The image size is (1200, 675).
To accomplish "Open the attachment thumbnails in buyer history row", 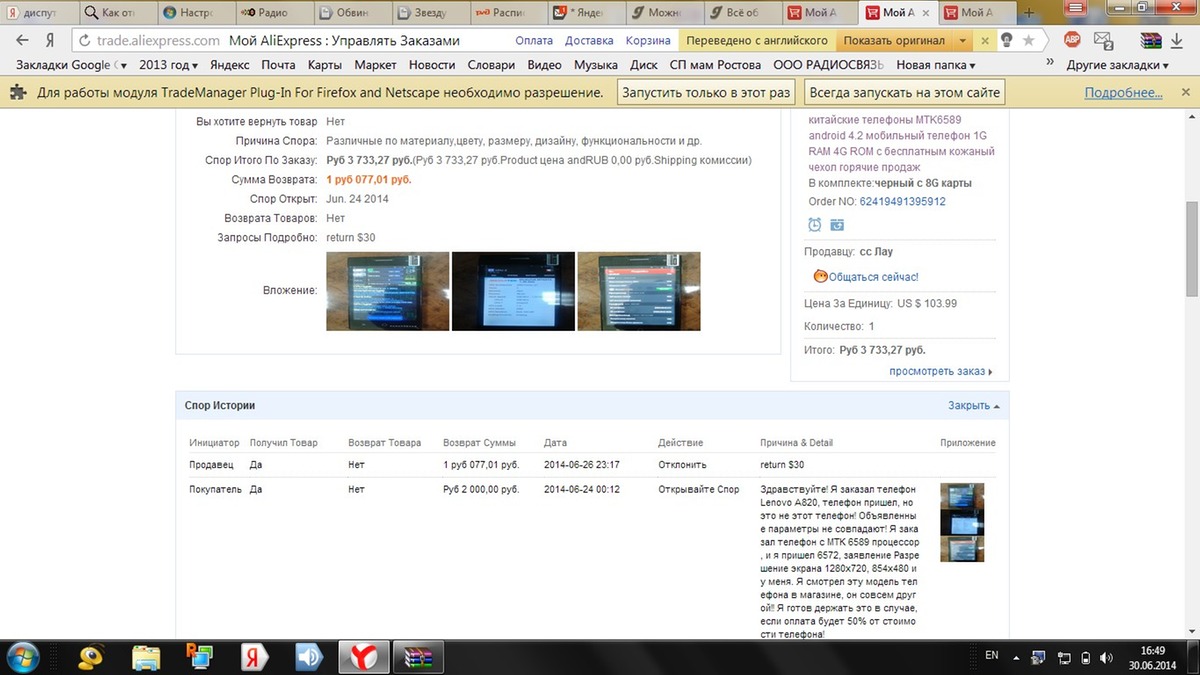I will (962, 522).
